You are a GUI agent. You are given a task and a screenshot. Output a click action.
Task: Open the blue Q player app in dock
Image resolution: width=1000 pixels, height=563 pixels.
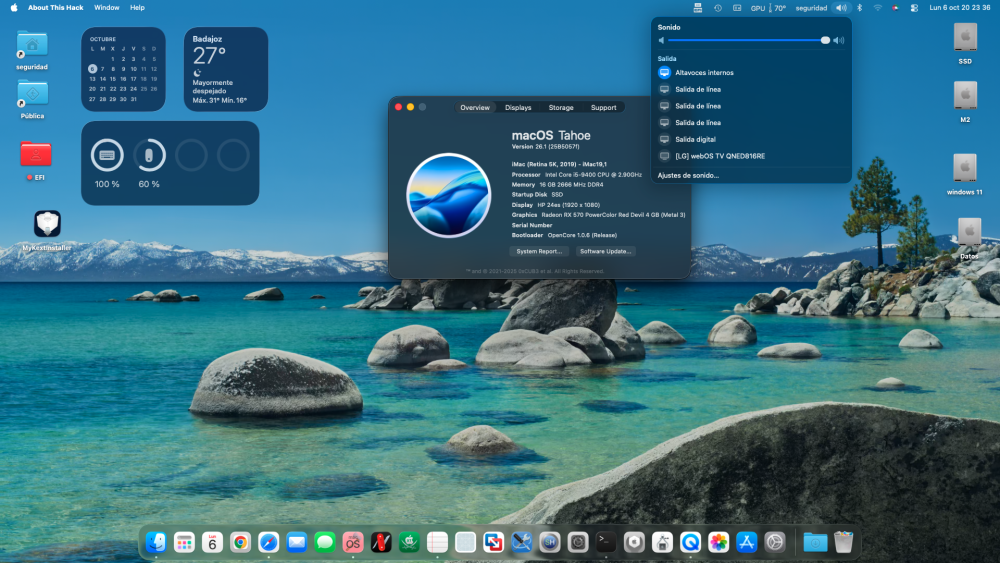tap(690, 543)
